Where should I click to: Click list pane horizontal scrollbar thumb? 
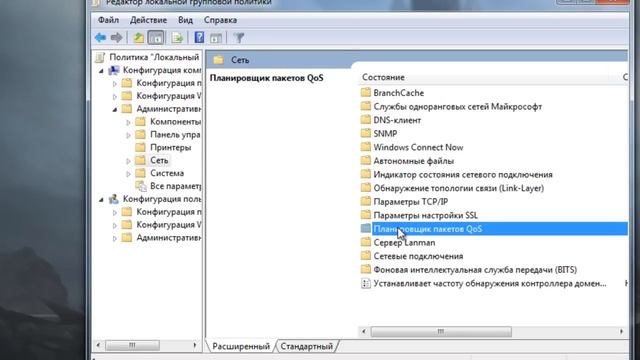point(441,331)
